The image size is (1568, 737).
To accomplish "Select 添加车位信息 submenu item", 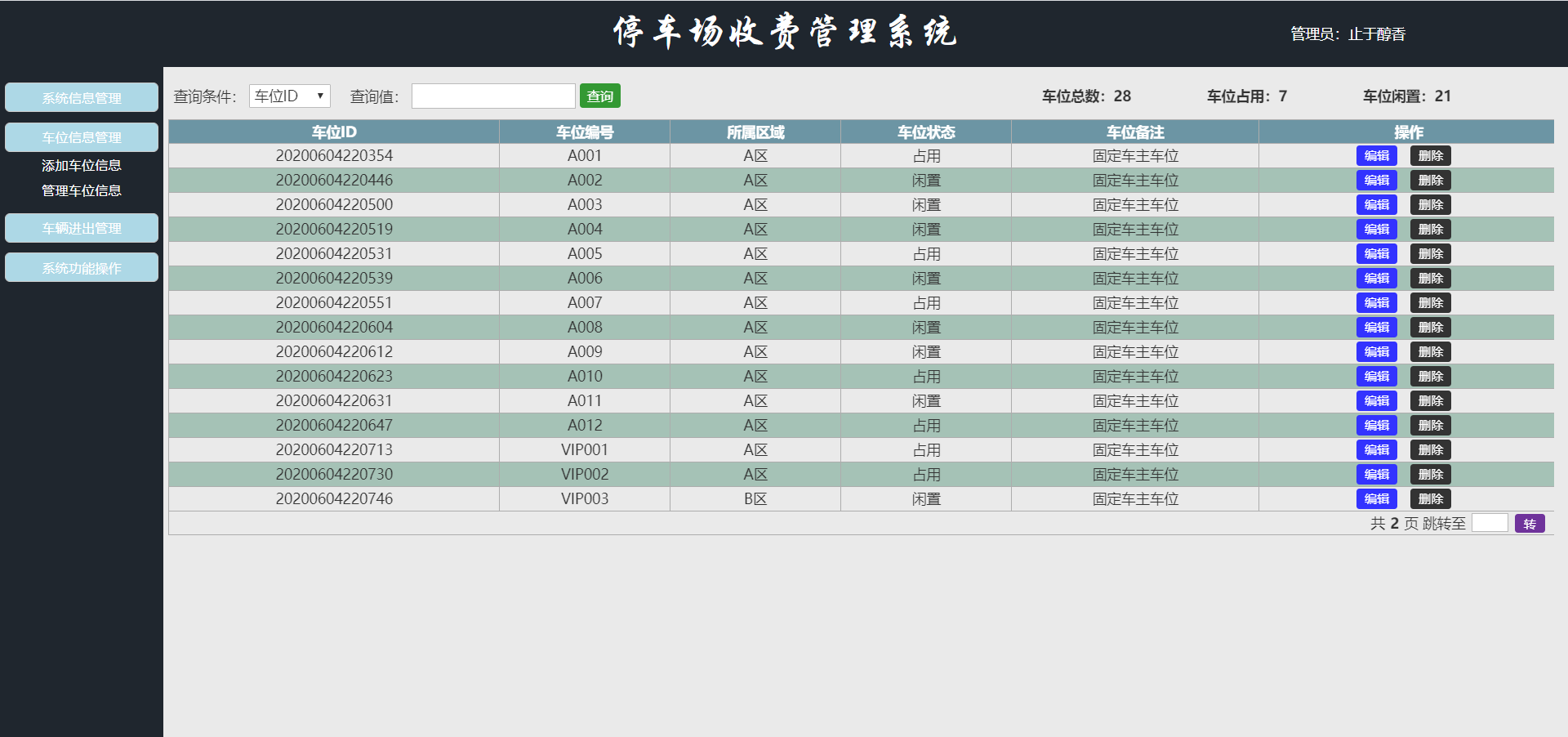I will pos(82,165).
